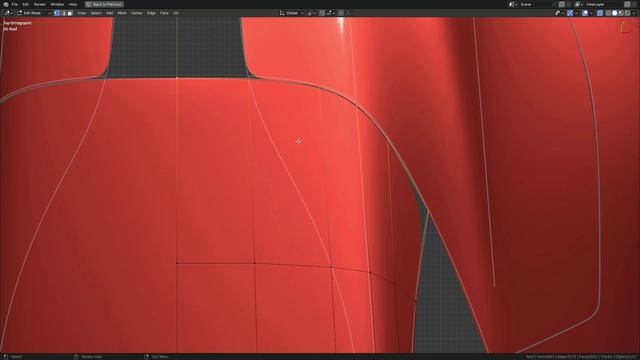
Task: Open snapping options dropdown
Action: coord(330,13)
